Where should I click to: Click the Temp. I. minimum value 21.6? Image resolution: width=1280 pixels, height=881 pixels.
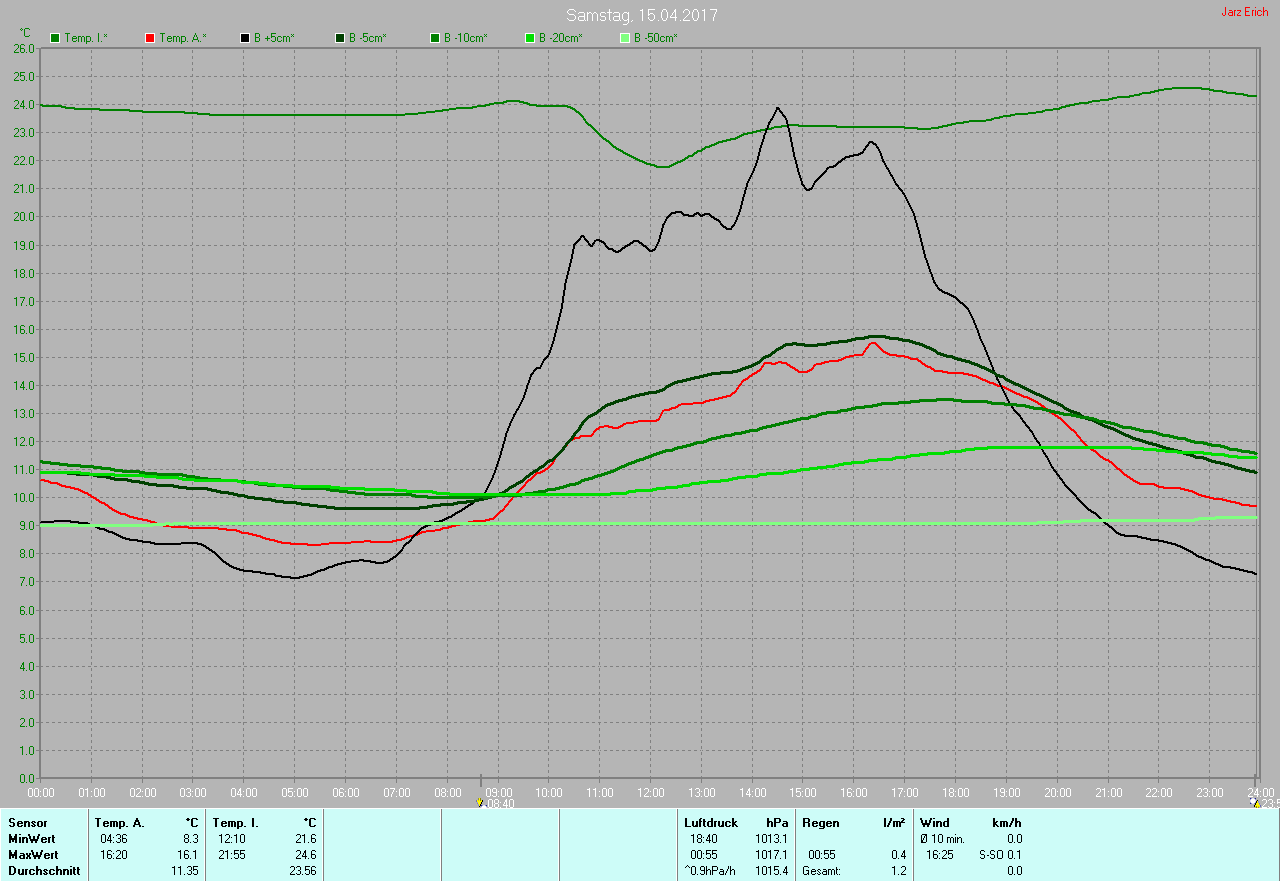click(x=305, y=839)
